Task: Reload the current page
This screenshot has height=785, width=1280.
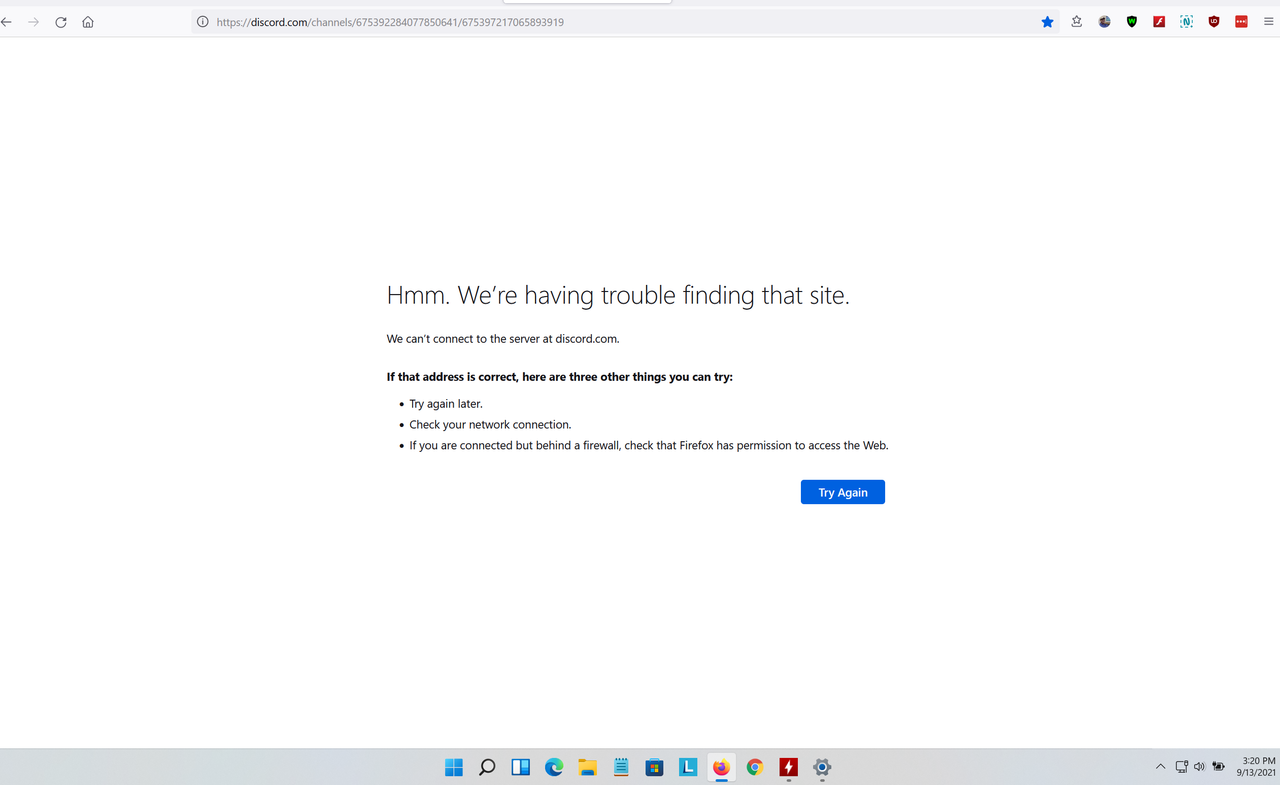Action: pyautogui.click(x=60, y=21)
